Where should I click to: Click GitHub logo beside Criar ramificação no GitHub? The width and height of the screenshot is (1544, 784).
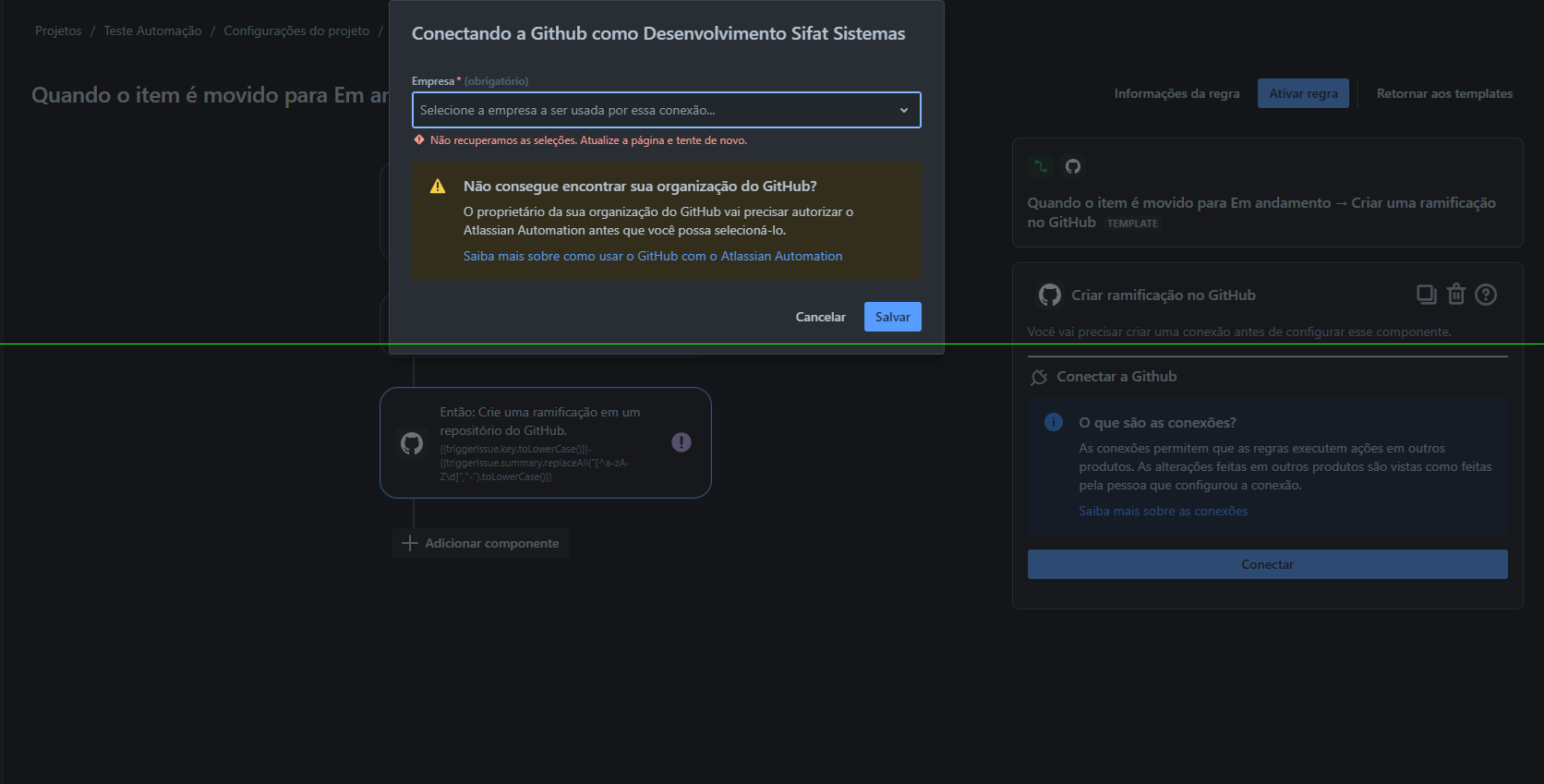click(1050, 295)
